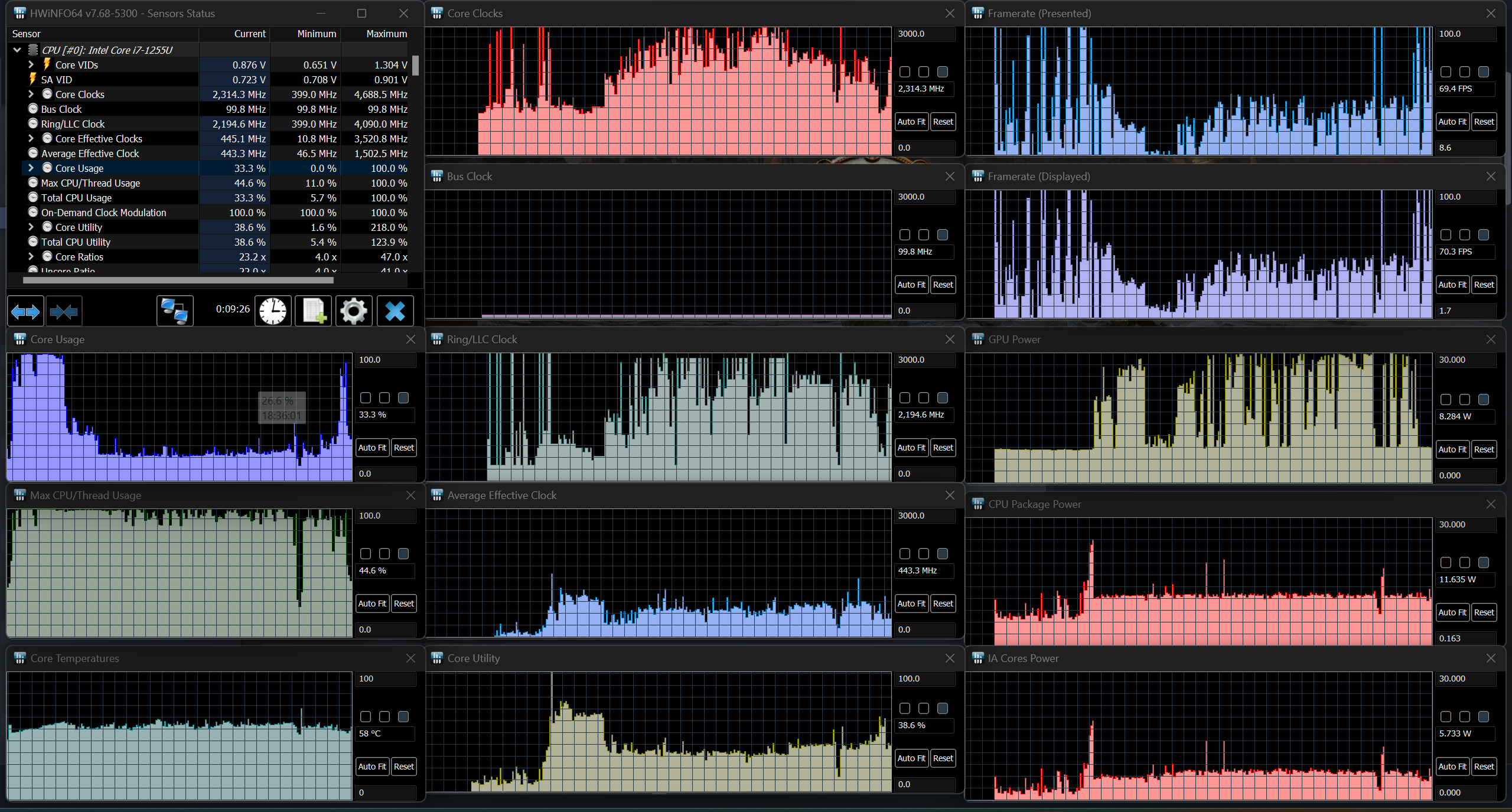
Task: Toggle third checkbox in GPU Power graph window
Action: 1484,399
